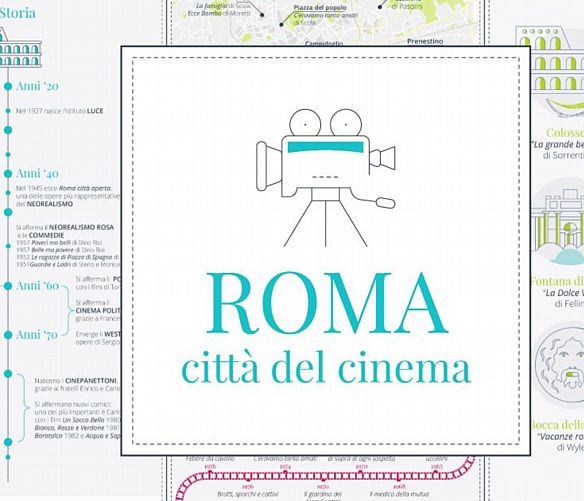The image size is (584, 501).
Task: Click the right film reel on the camera
Action: 346,124
